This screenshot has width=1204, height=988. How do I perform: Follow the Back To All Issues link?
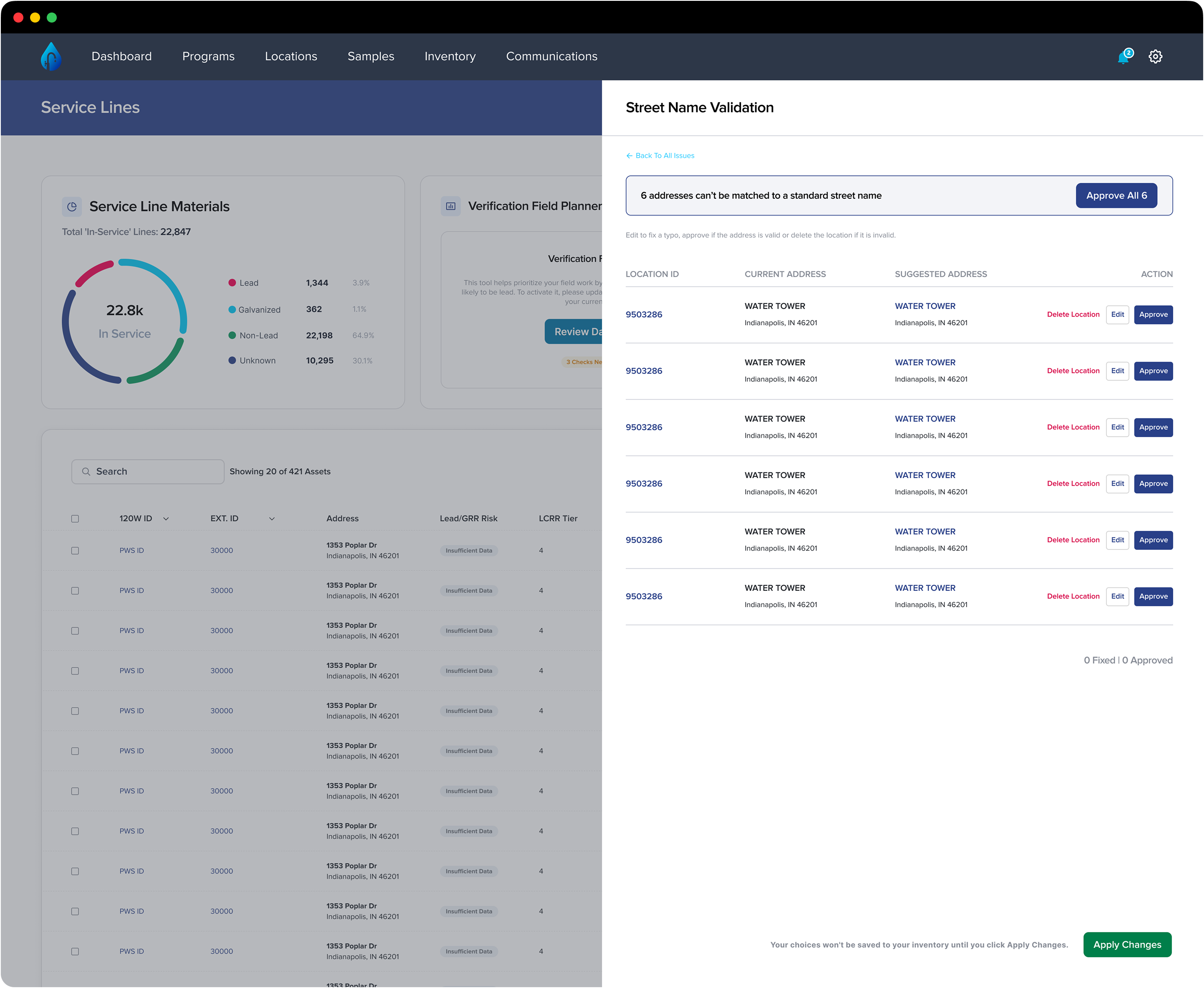665,155
